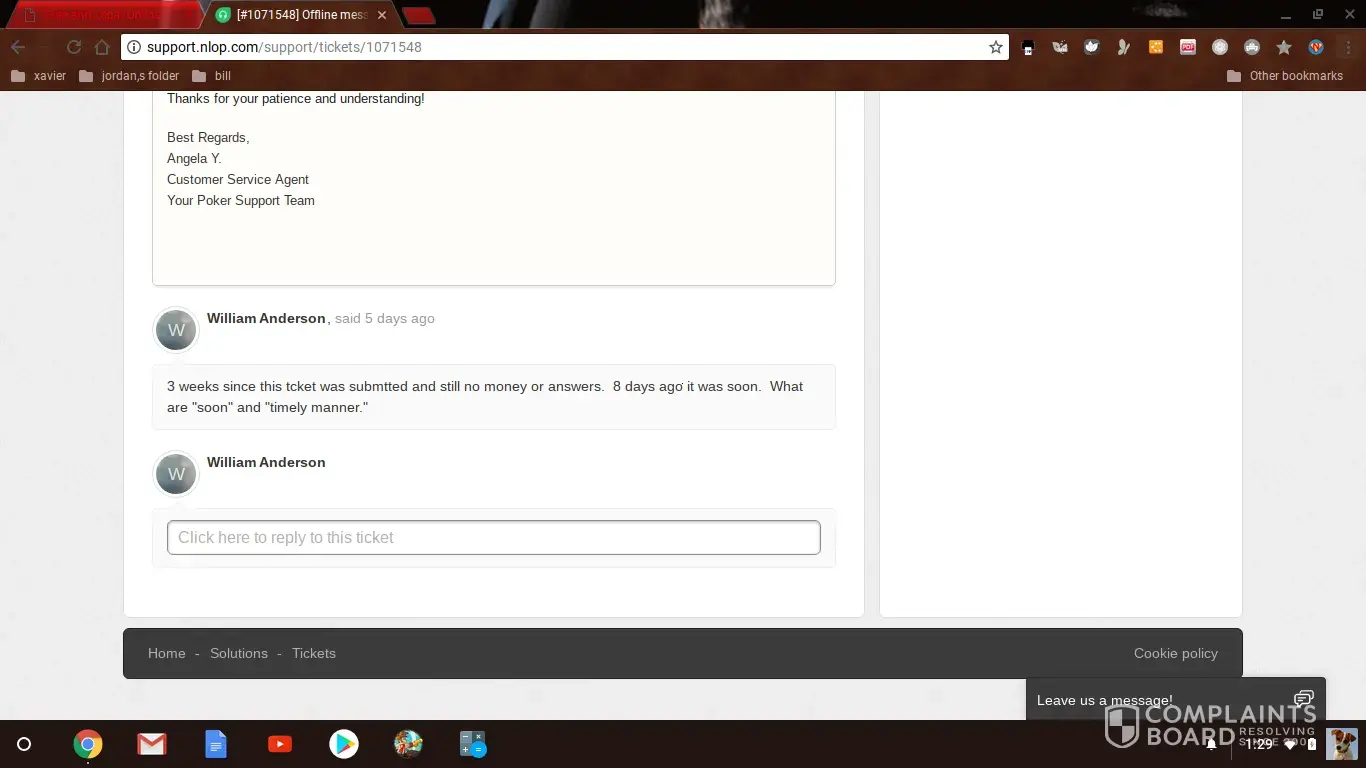Open the browser home page button
The height and width of the screenshot is (768, 1366).
[x=102, y=47]
